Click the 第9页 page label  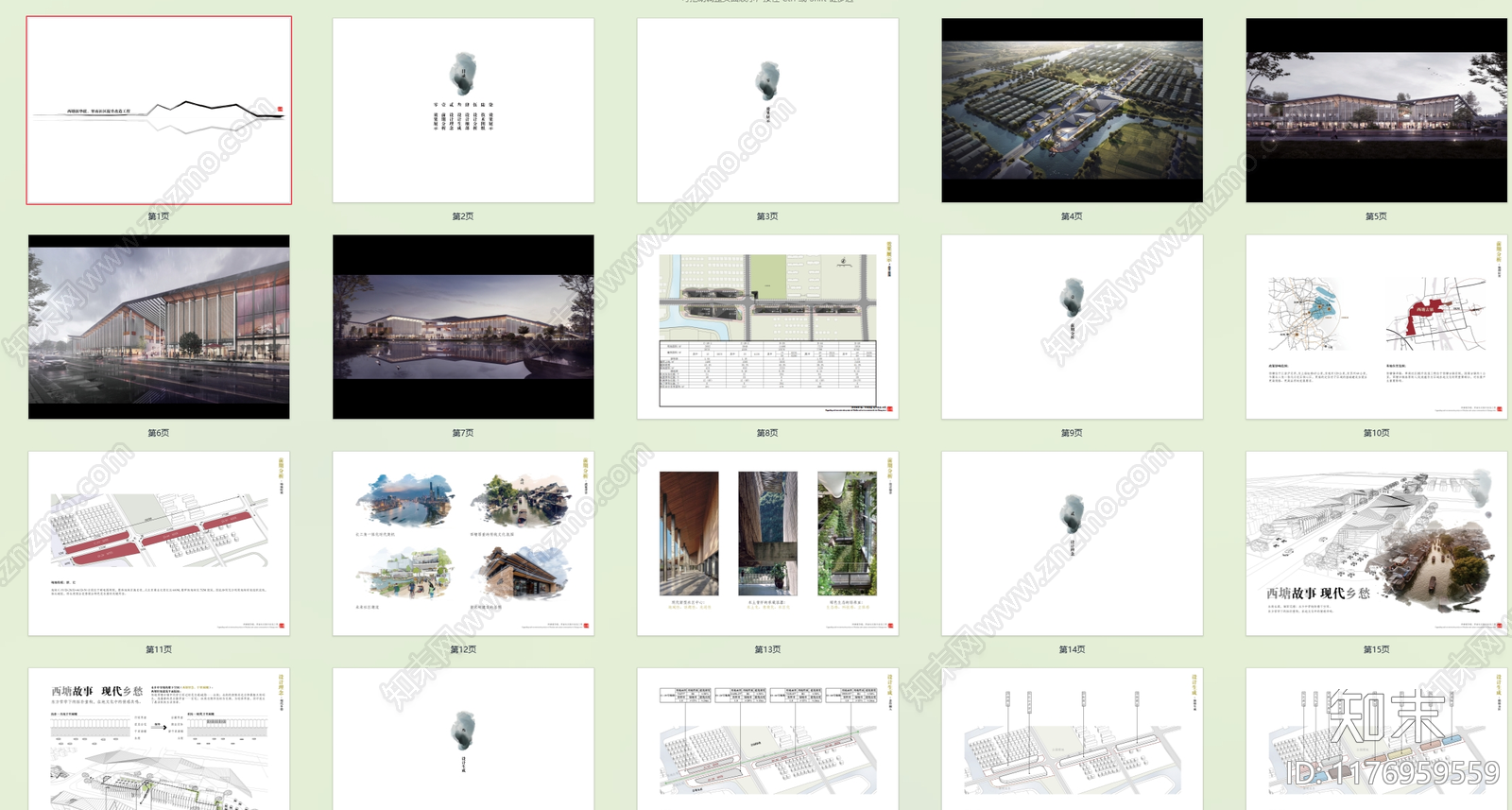click(1072, 433)
